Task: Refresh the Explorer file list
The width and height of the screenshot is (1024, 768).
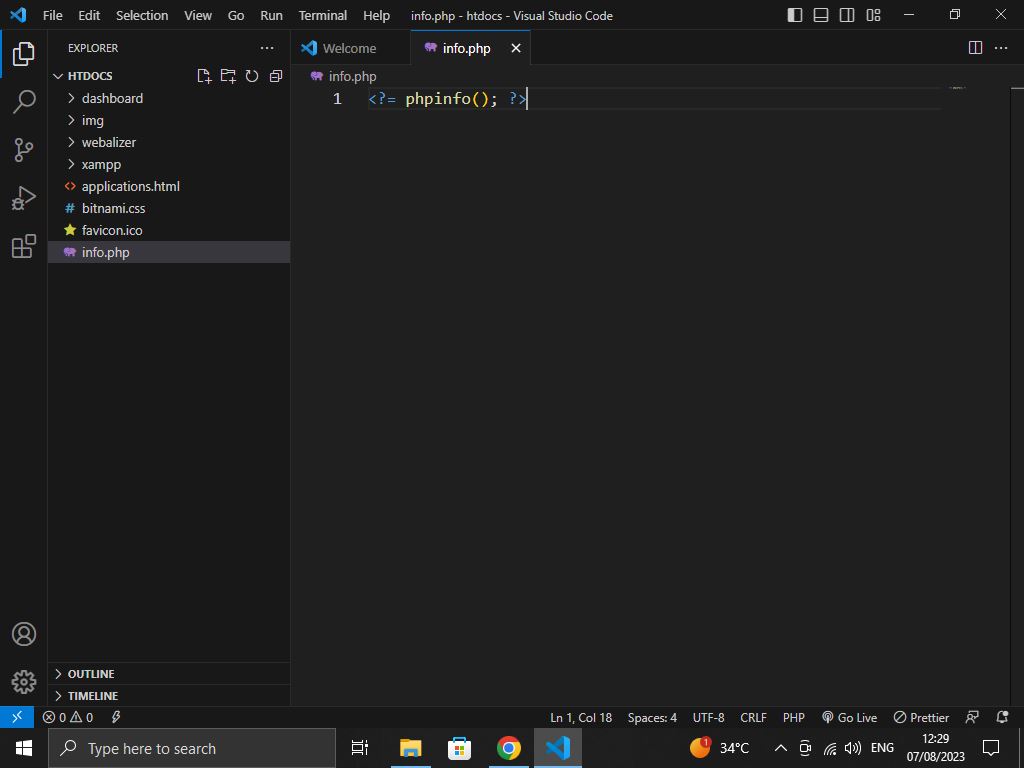Action: (x=252, y=76)
